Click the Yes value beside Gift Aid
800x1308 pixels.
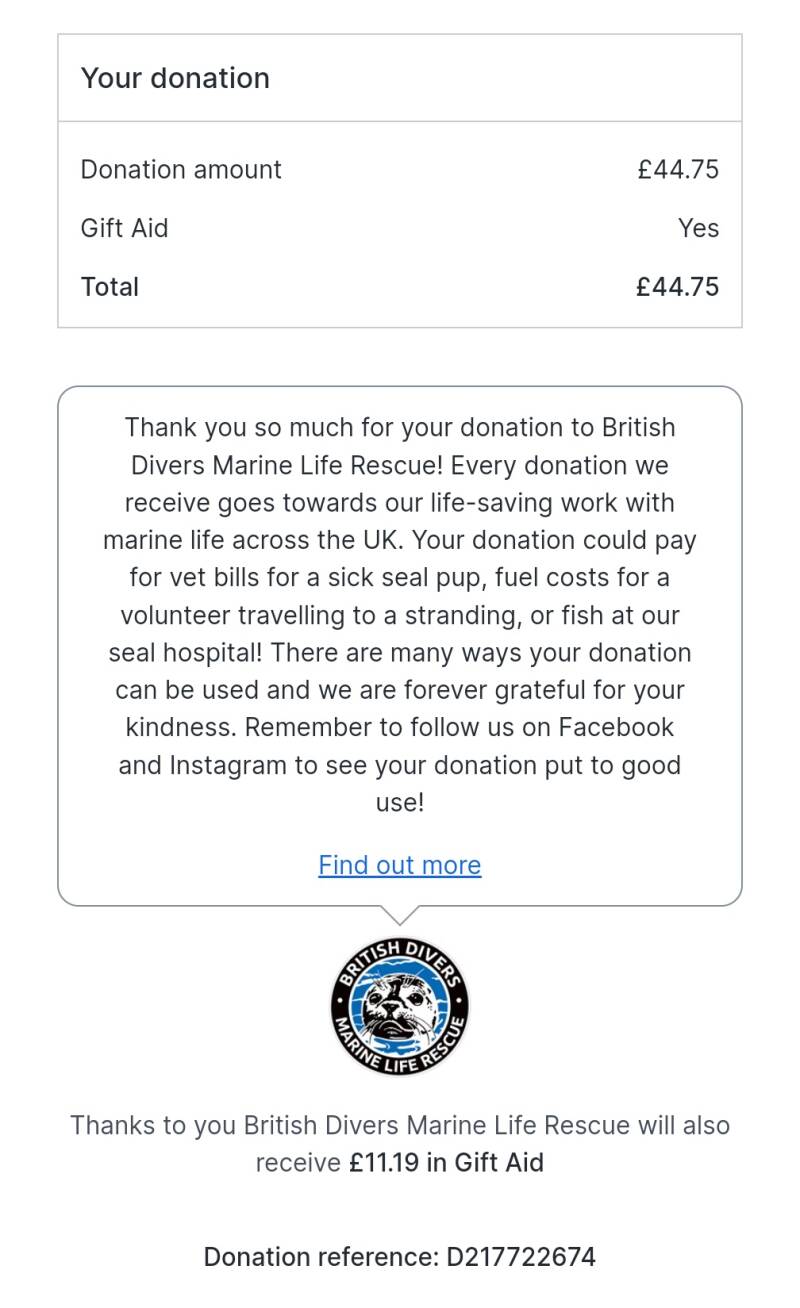698,228
